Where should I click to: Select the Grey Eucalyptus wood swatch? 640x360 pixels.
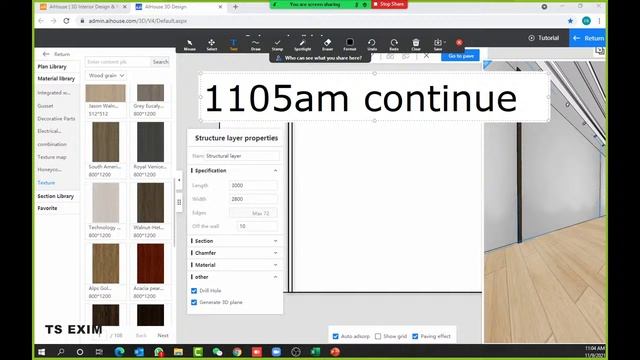(150, 93)
